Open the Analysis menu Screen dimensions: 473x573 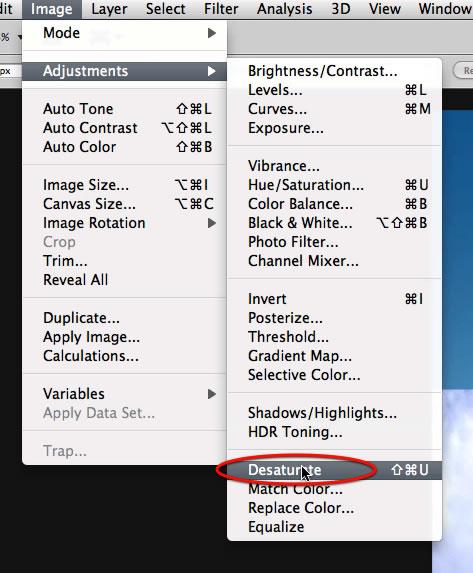(284, 9)
